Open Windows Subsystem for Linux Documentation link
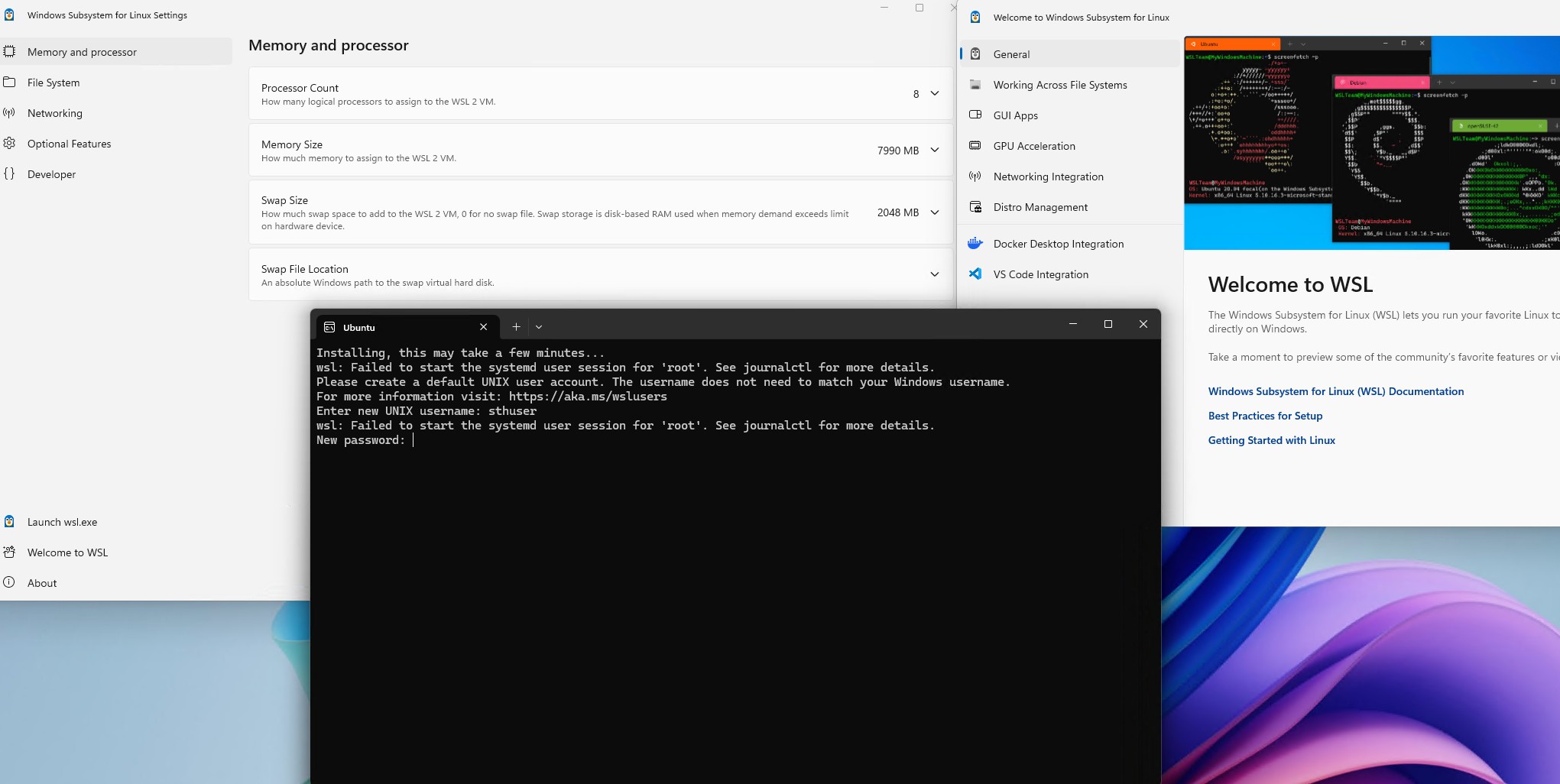1560x784 pixels. click(x=1336, y=391)
